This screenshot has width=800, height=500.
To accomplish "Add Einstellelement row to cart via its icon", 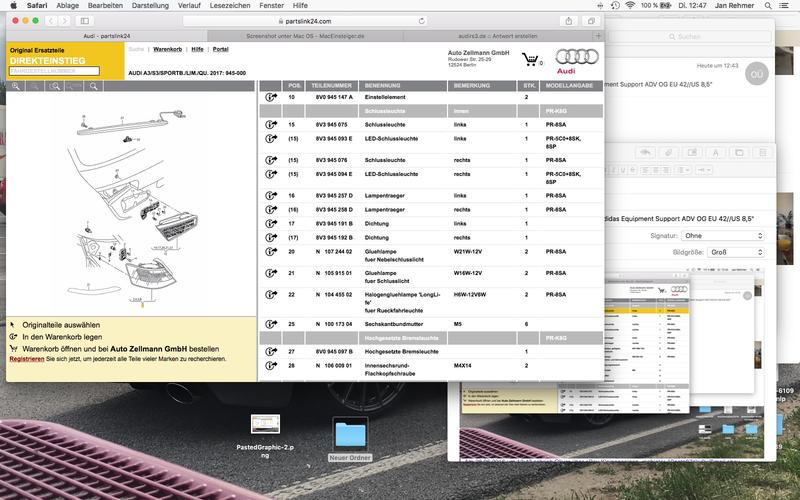I will pyautogui.click(x=270, y=97).
